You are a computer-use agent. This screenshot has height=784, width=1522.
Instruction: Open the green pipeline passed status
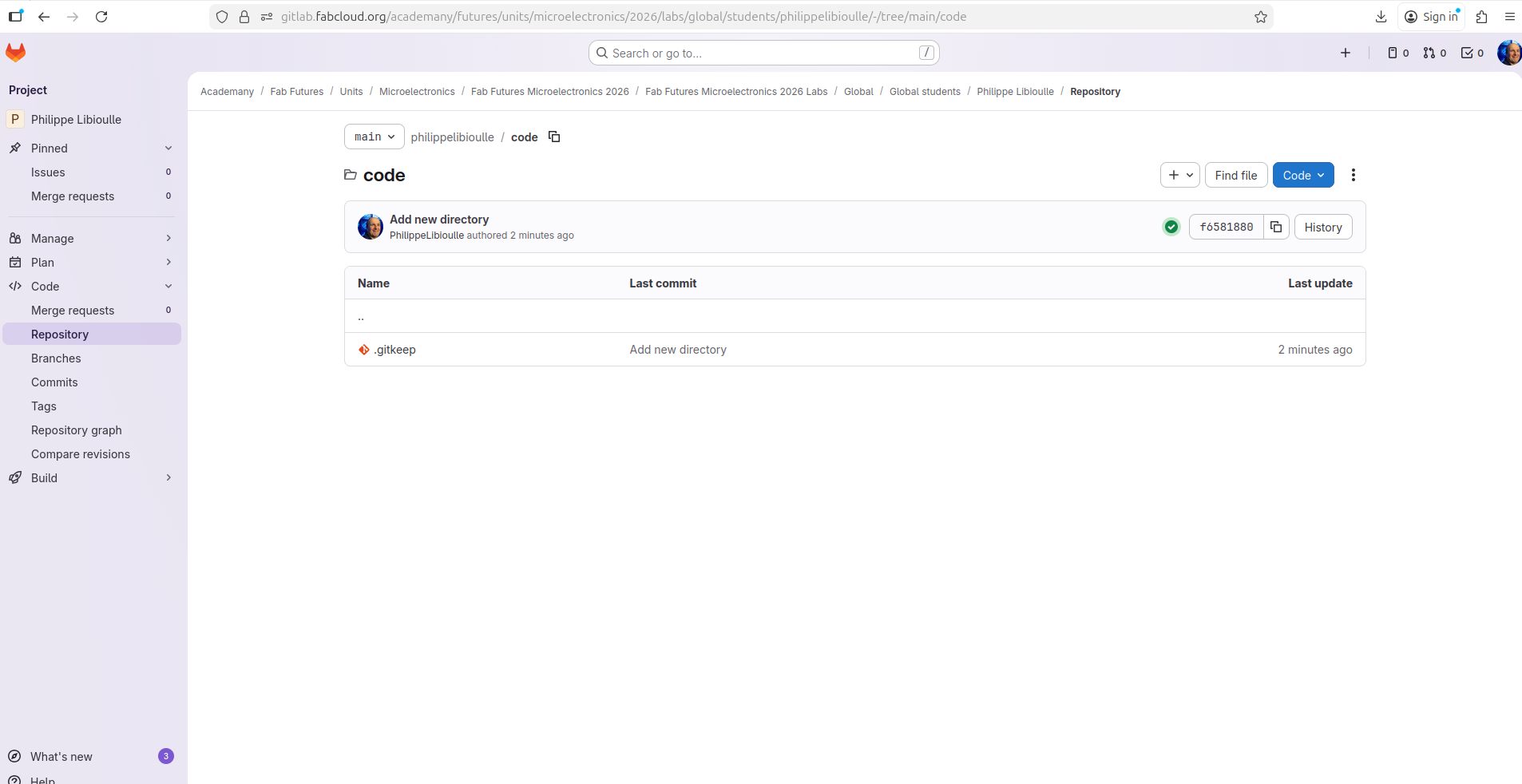[1171, 227]
